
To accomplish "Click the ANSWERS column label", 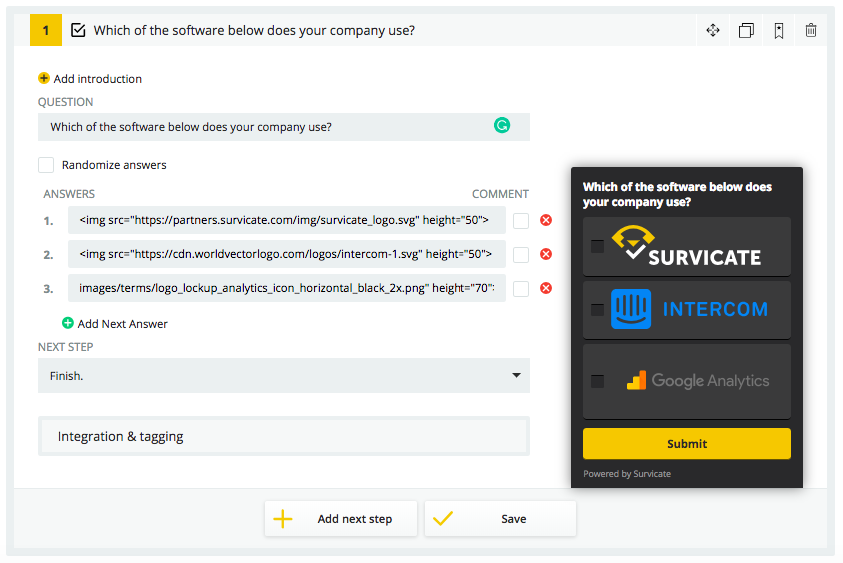I will (69, 194).
